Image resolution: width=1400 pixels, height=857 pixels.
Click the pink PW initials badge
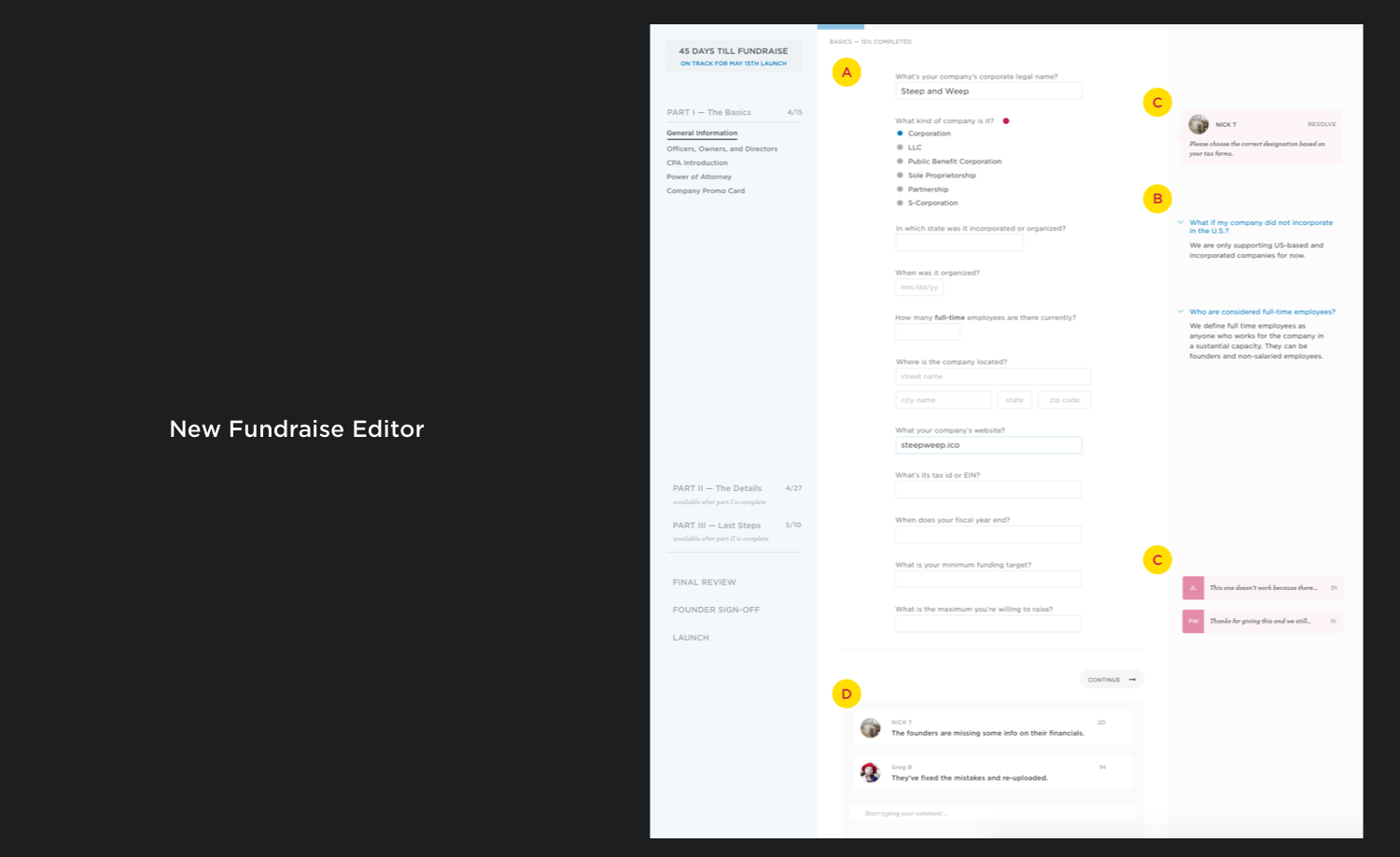[1193, 621]
